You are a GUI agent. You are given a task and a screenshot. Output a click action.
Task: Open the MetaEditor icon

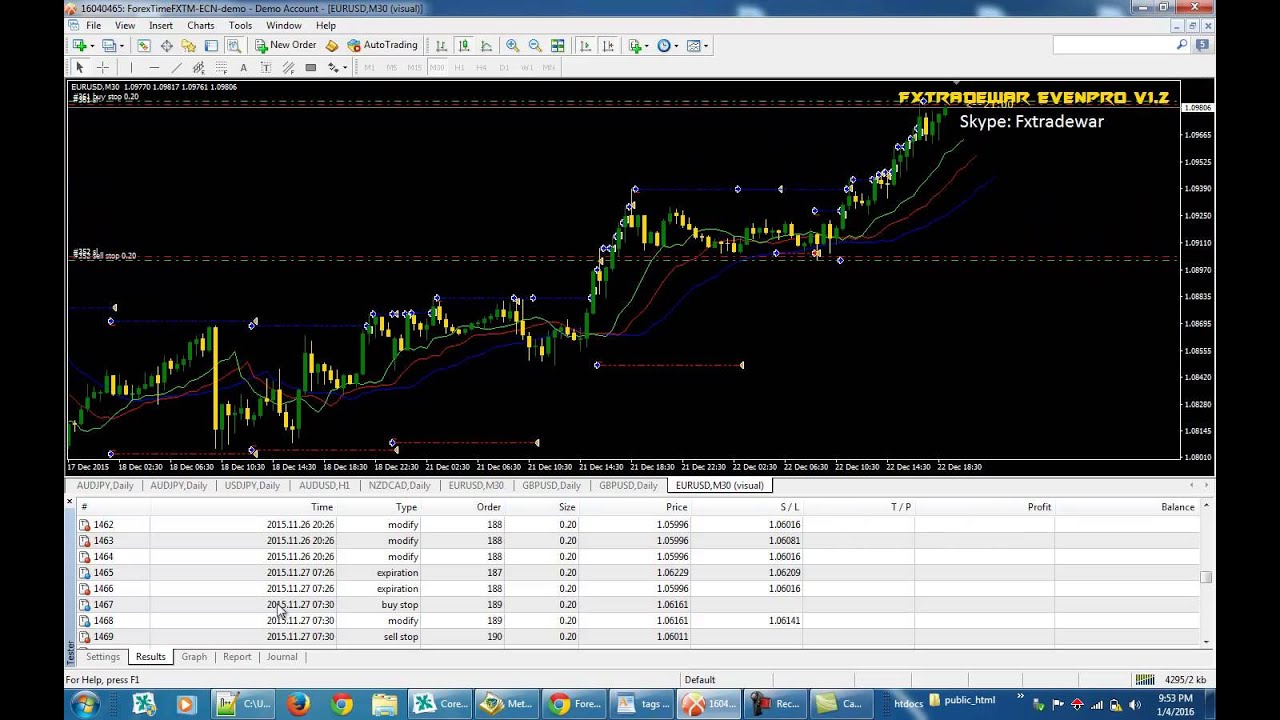point(332,45)
